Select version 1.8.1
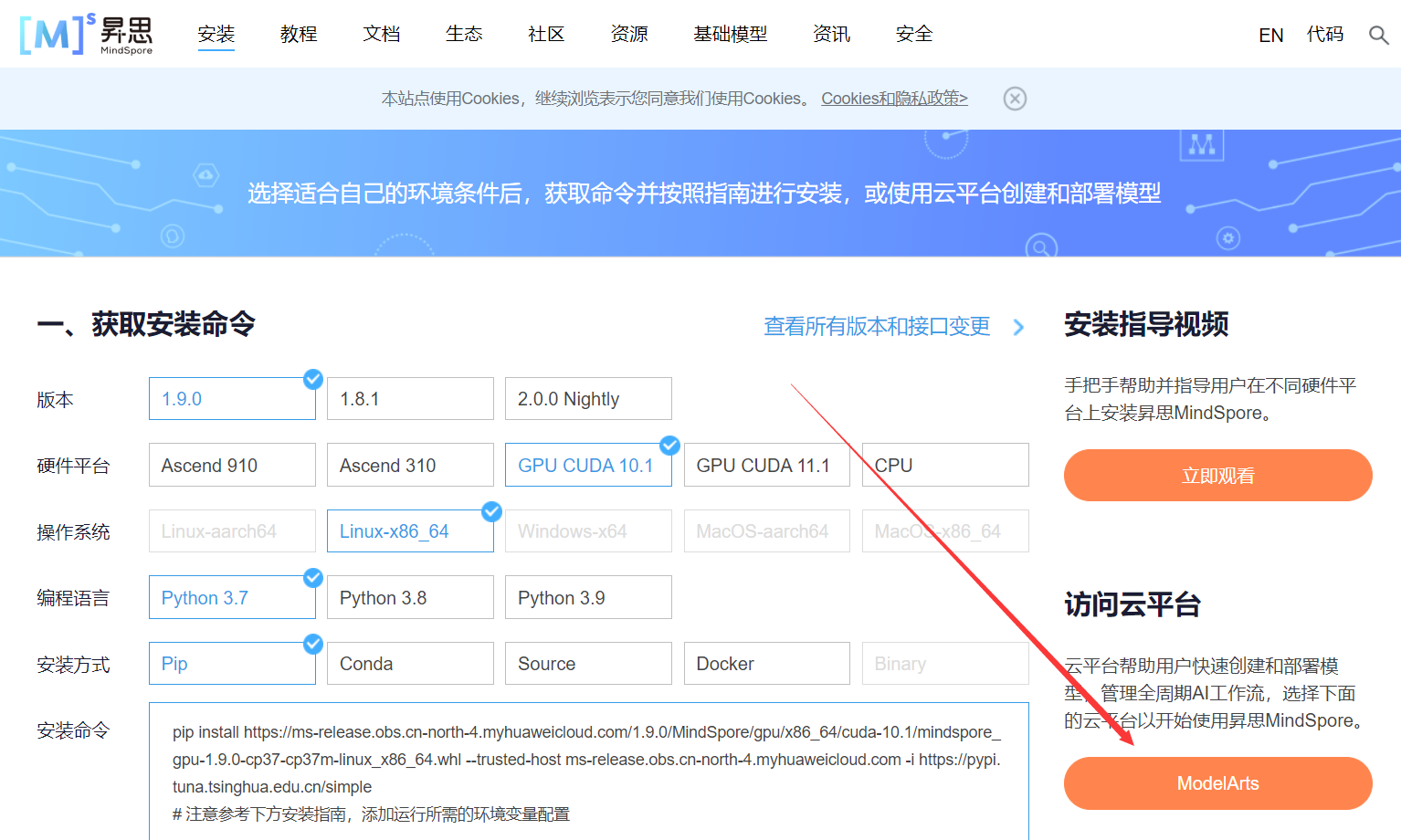Image resolution: width=1401 pixels, height=840 pixels. point(409,398)
